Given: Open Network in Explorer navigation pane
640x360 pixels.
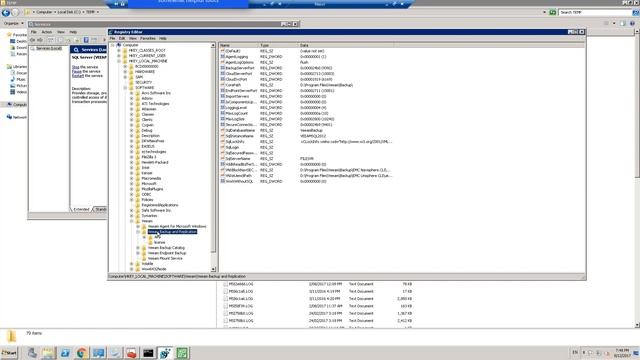Looking at the screenshot, I should click(x=17, y=117).
